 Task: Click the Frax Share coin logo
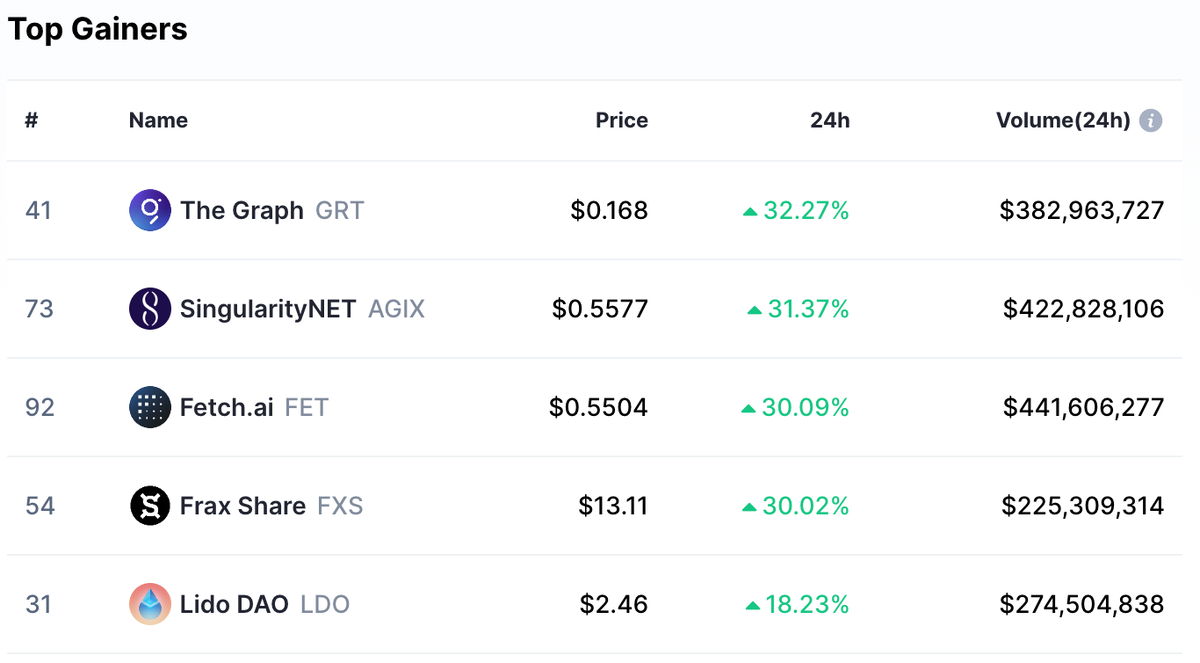click(x=150, y=506)
